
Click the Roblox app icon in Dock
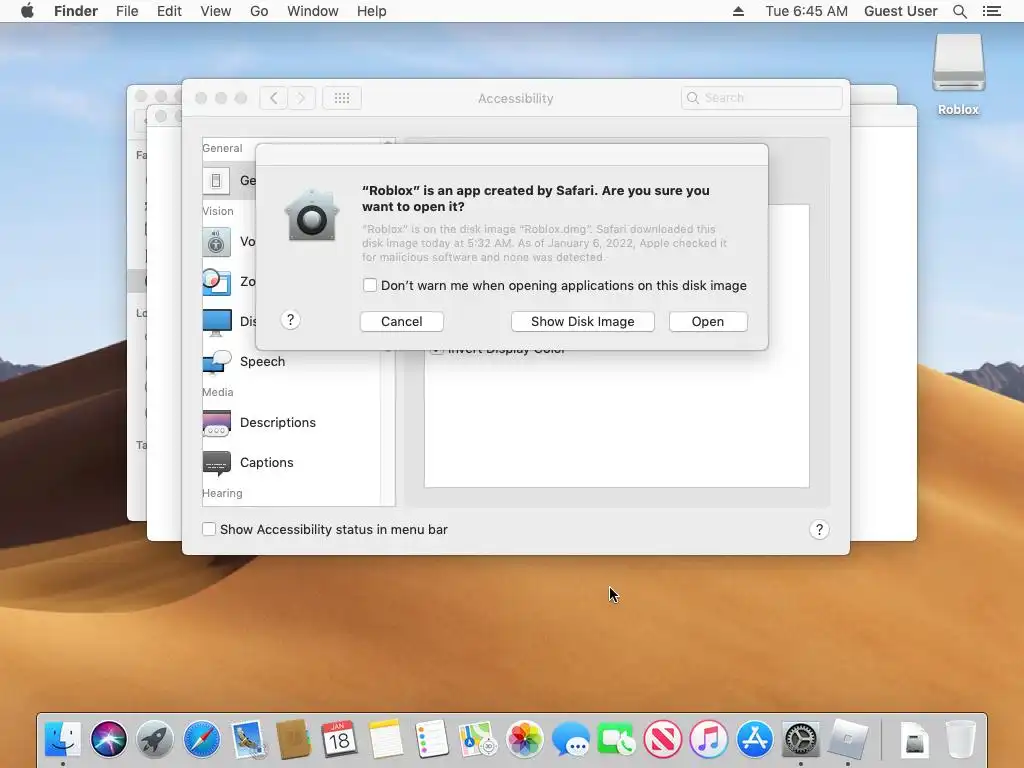(x=848, y=739)
